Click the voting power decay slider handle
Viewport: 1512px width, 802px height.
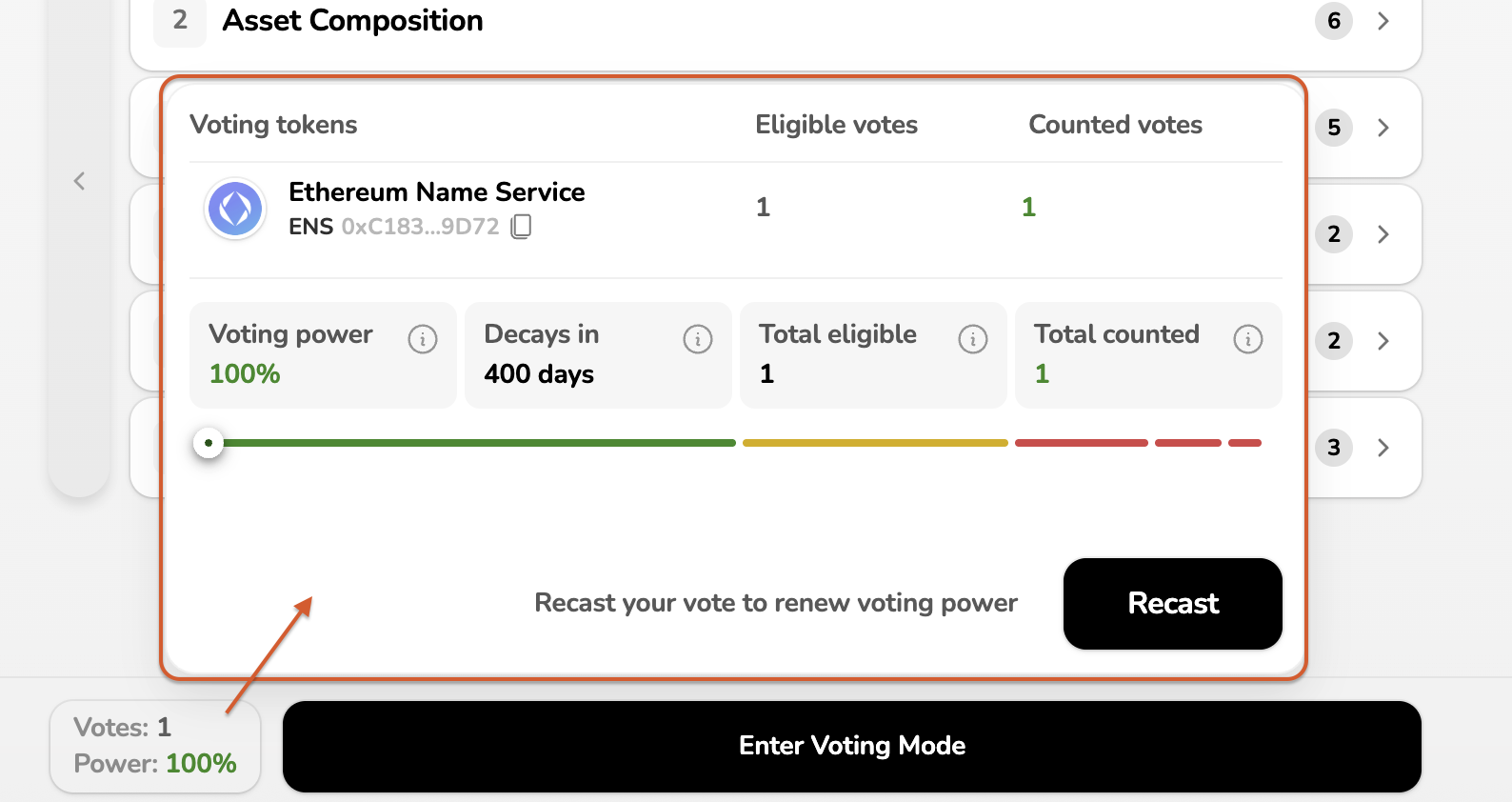click(209, 443)
